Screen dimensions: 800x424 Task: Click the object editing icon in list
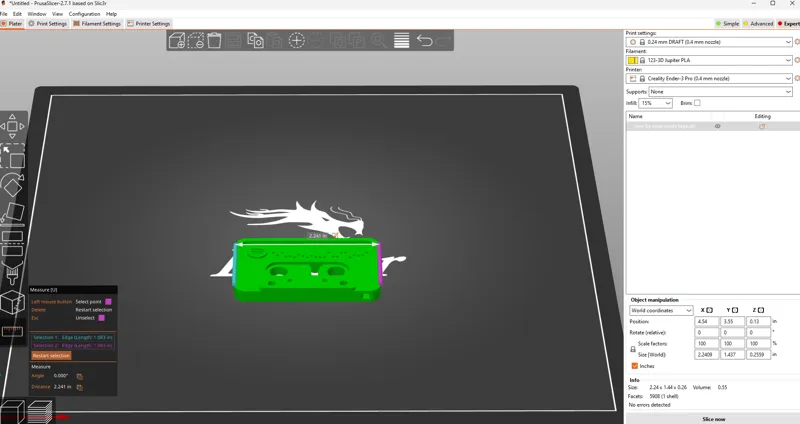coord(762,127)
